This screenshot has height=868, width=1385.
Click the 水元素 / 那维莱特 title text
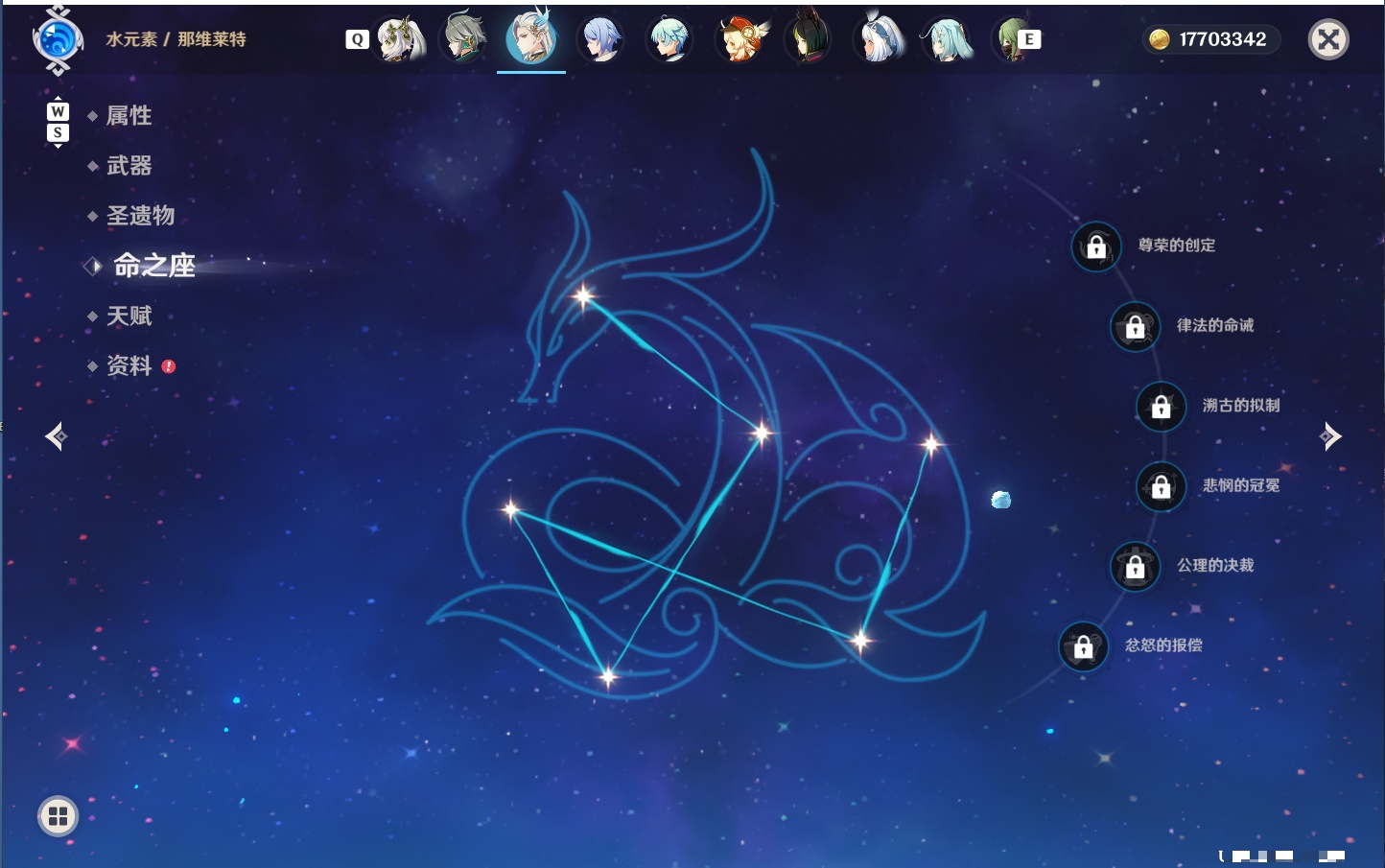tap(176, 39)
